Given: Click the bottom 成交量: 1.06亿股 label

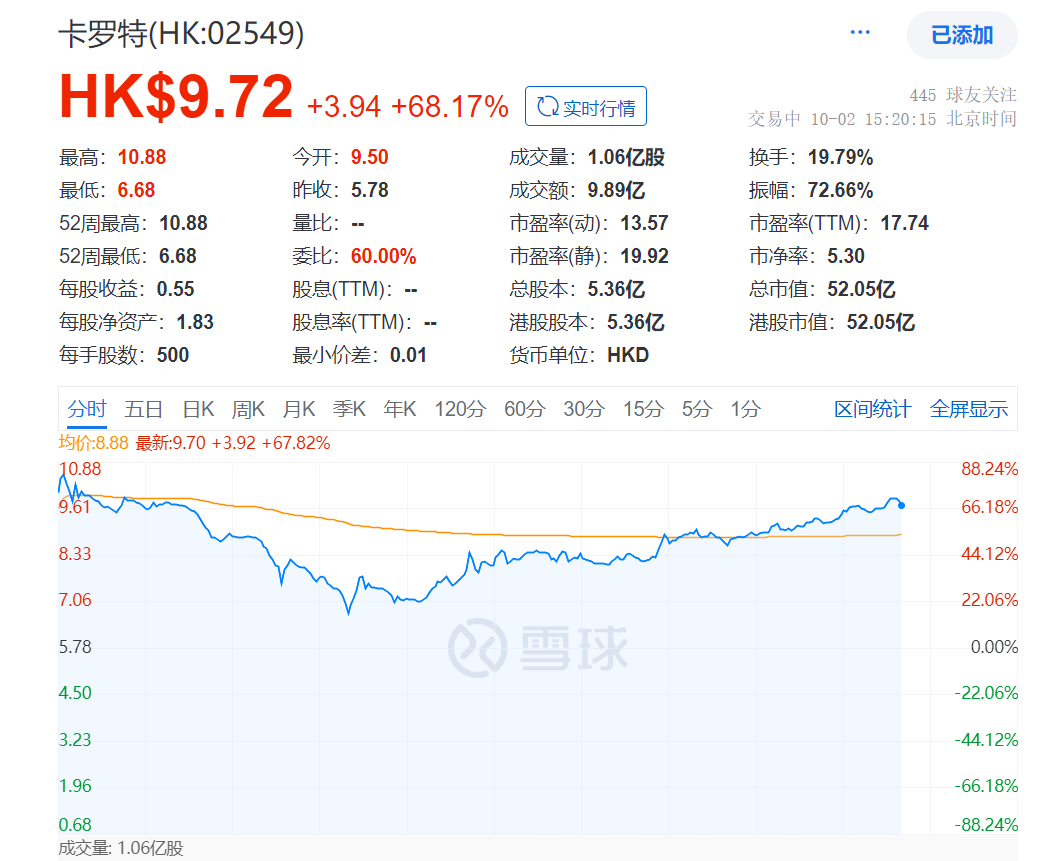Looking at the screenshot, I should tap(121, 848).
